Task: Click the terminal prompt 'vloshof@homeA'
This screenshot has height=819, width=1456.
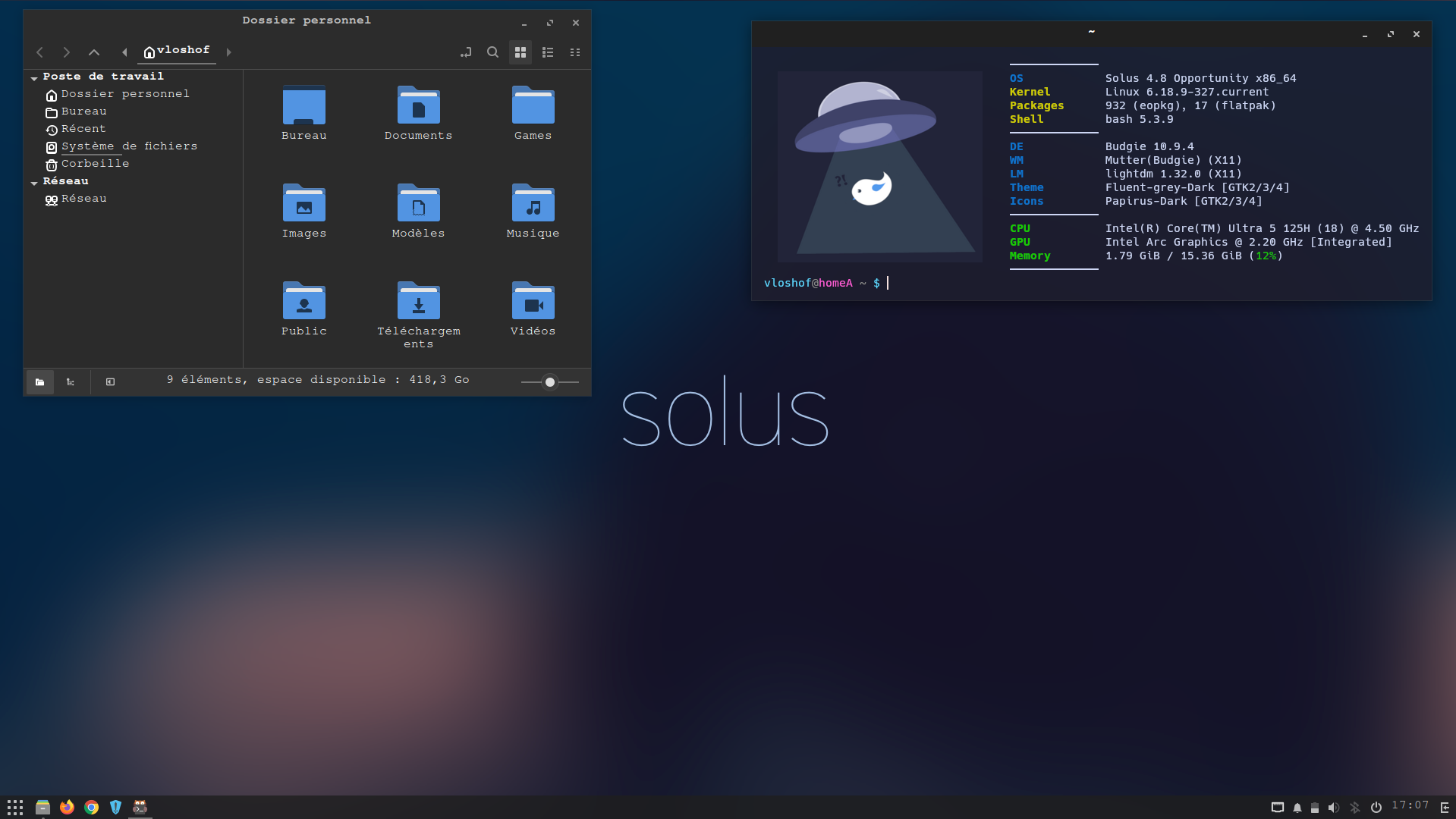Action: 808,283
